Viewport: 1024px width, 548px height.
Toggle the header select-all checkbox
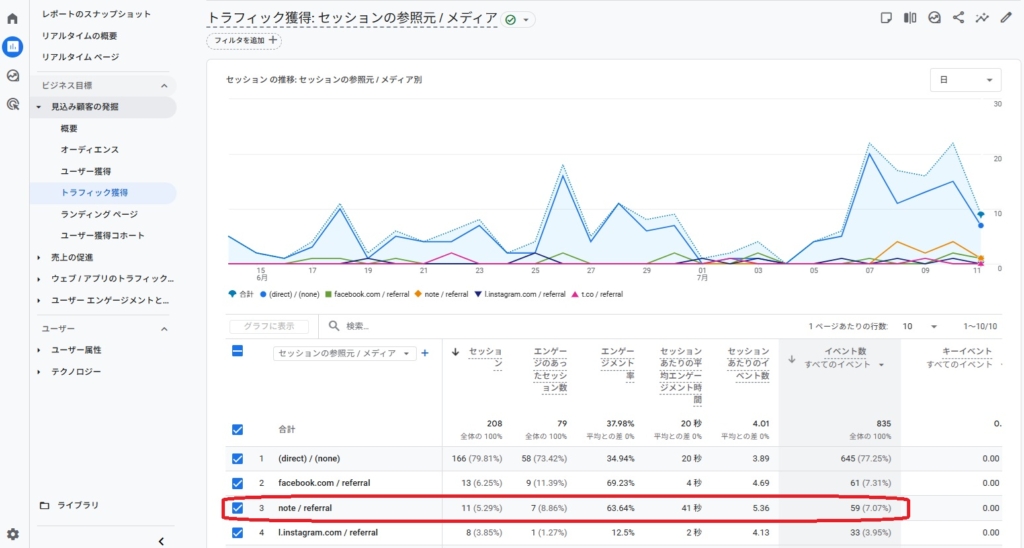pyautogui.click(x=238, y=351)
